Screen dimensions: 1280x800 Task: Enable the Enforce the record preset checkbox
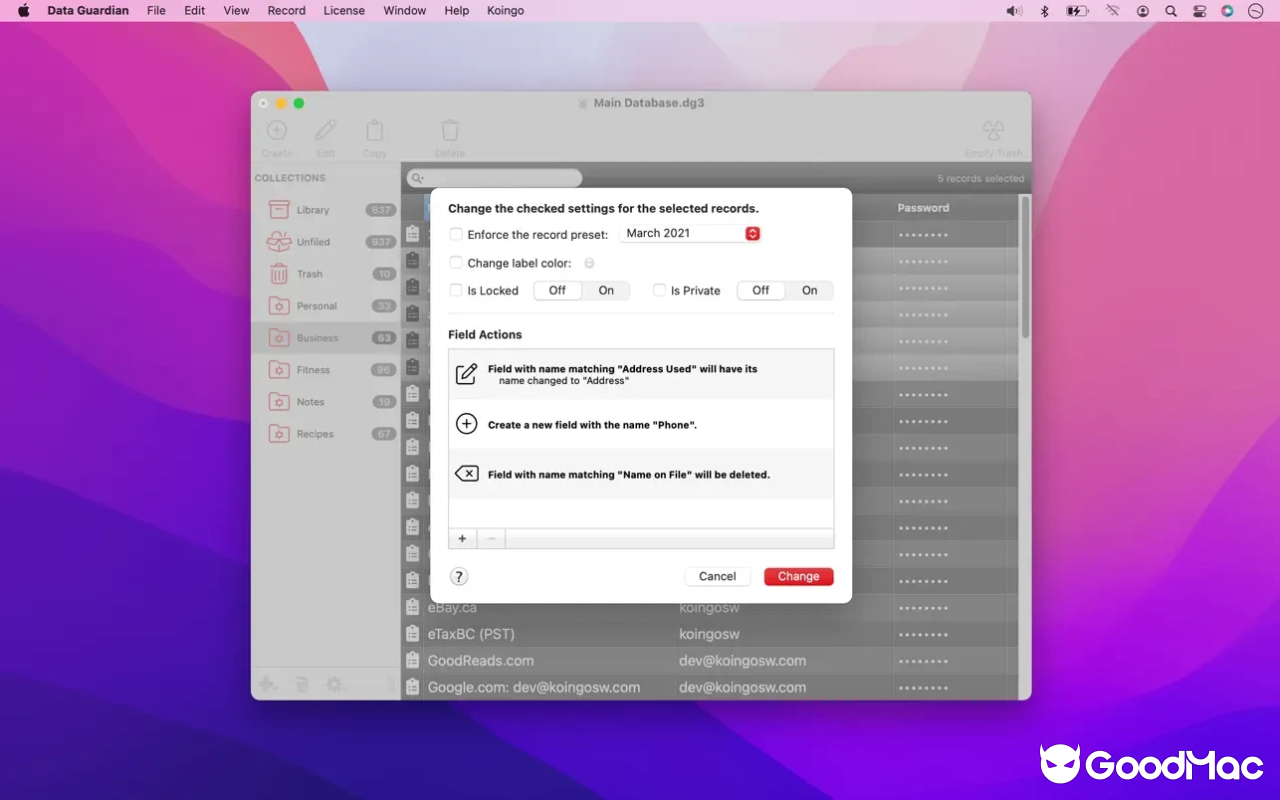[x=456, y=234]
